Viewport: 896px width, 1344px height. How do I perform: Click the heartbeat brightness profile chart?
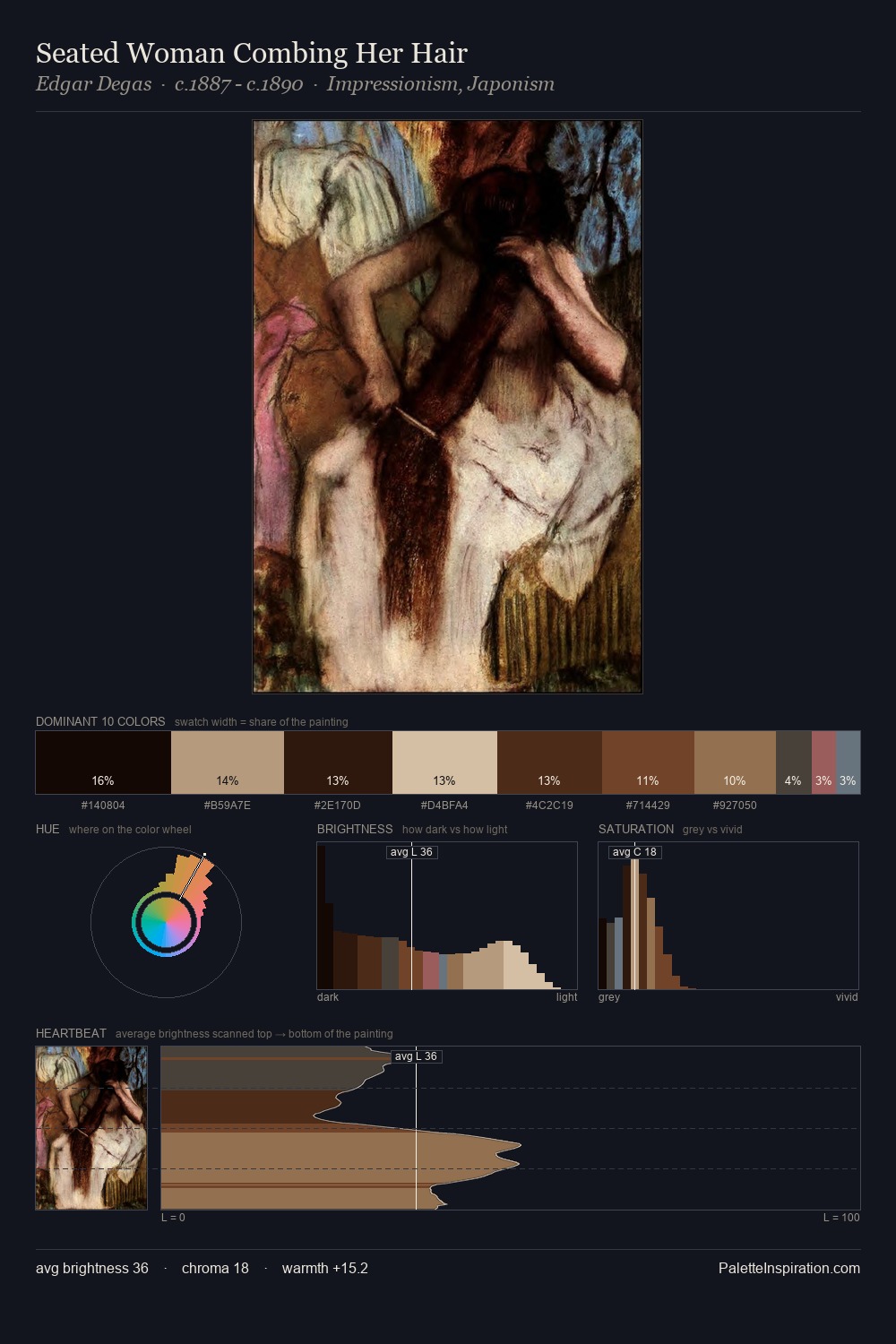511,1128
